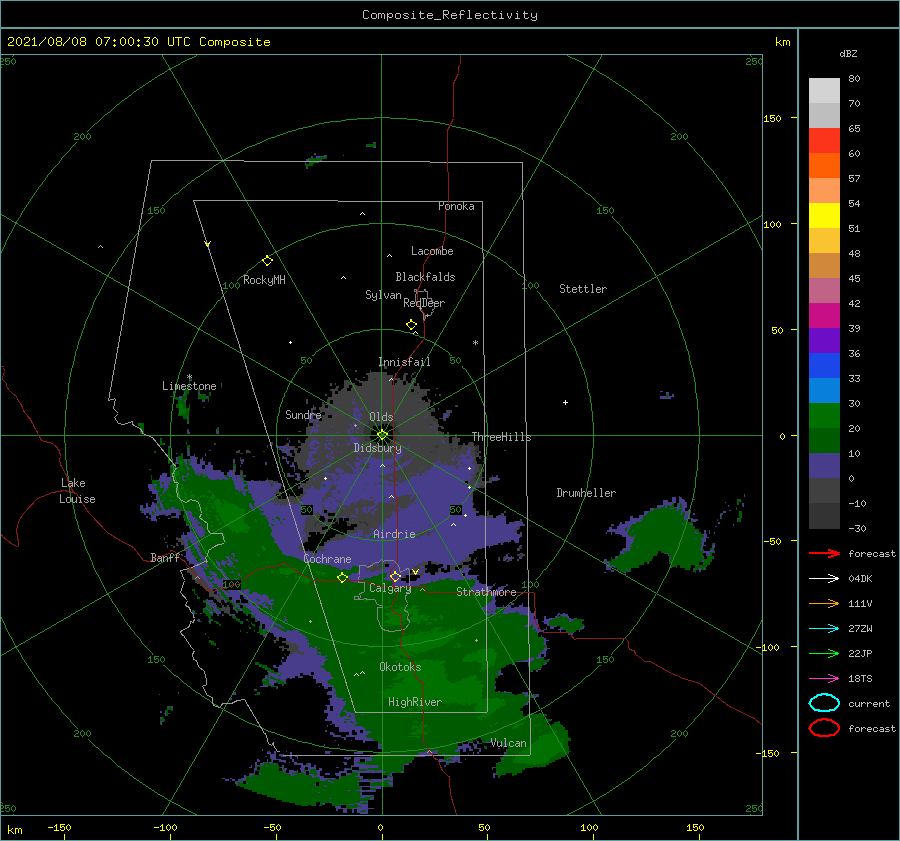This screenshot has width=900, height=841.
Task: Select the Cochrane town label
Action: (x=327, y=559)
